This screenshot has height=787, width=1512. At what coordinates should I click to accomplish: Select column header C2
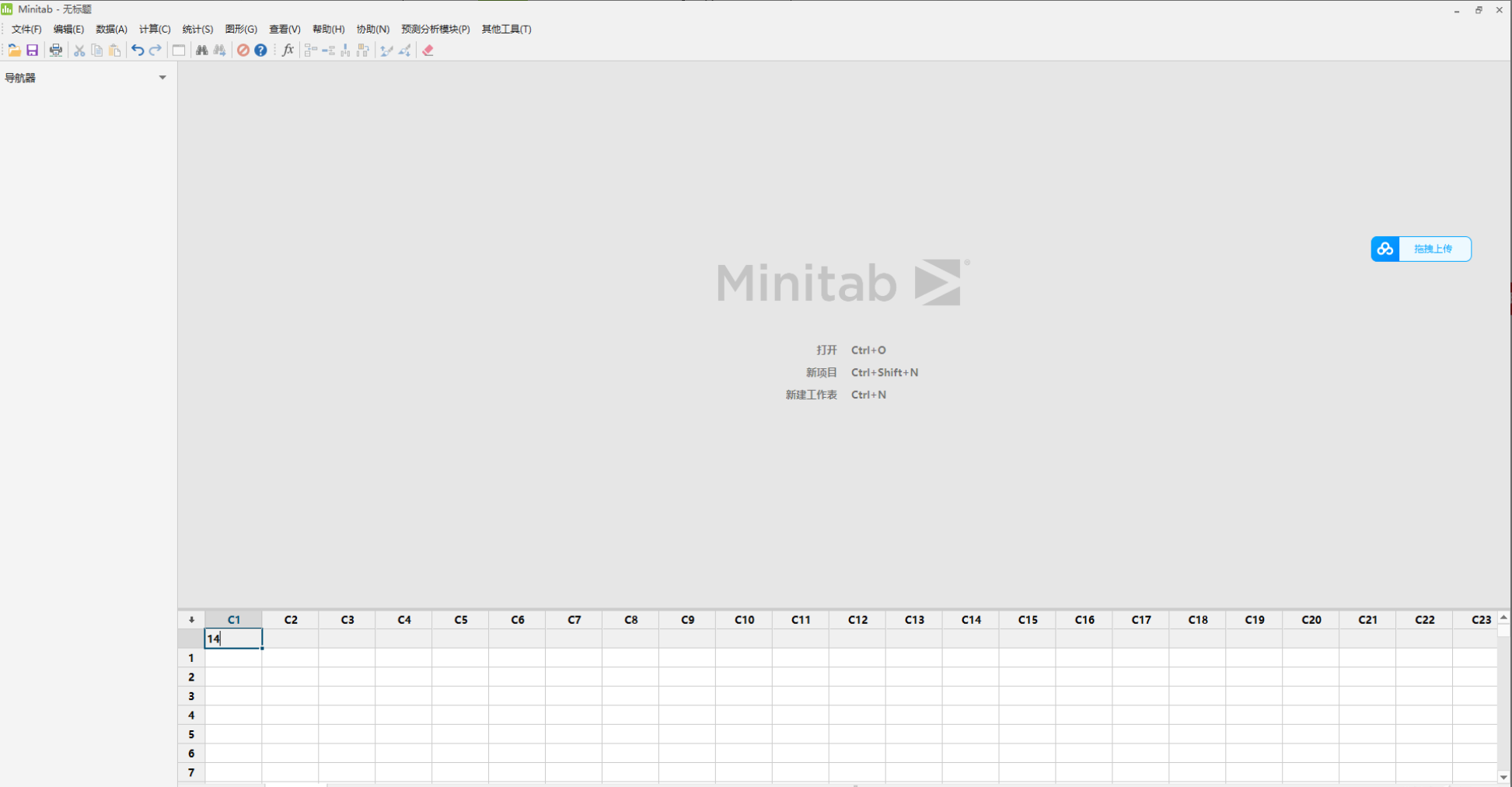(x=291, y=620)
